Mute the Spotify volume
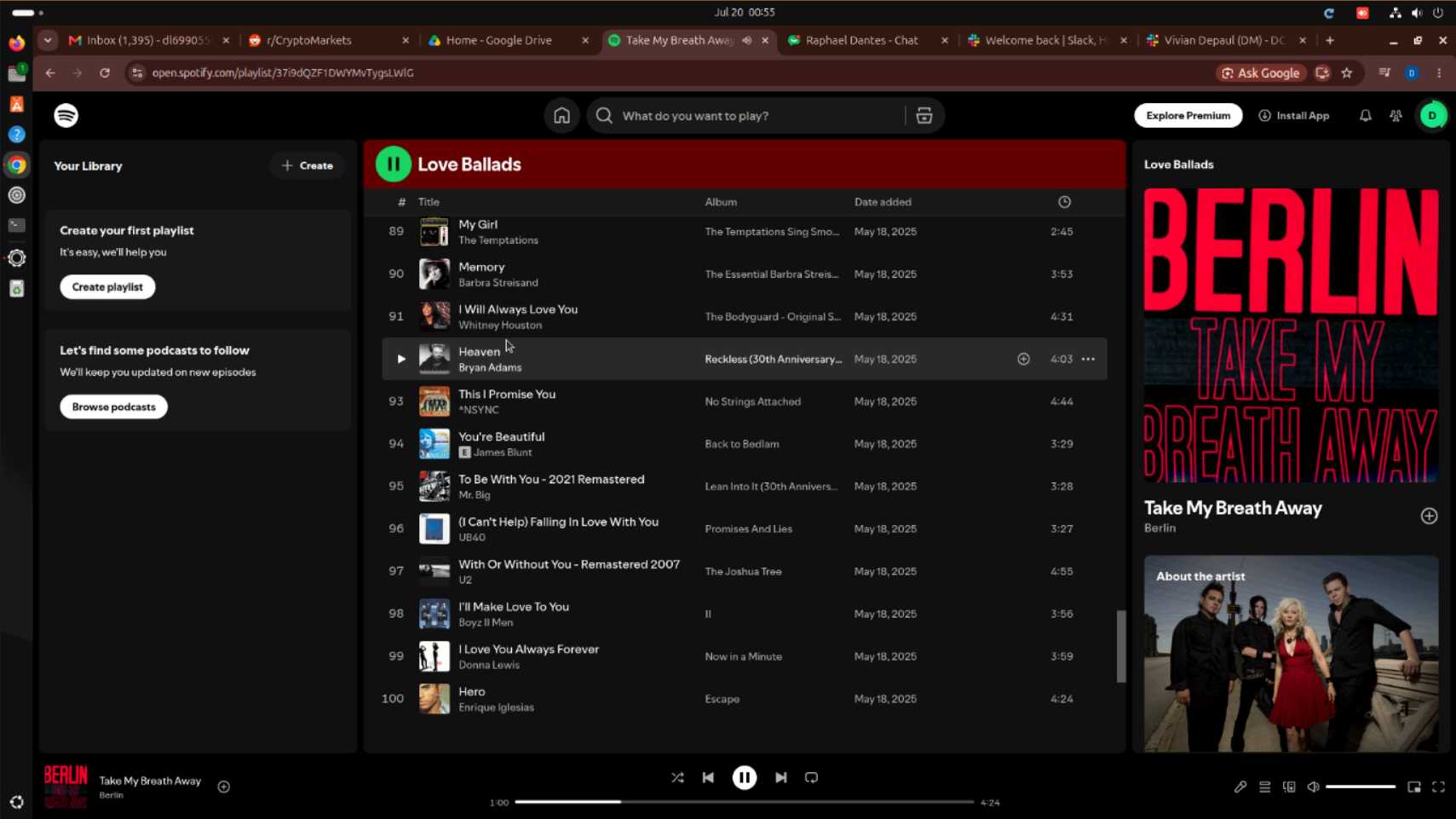Image resolution: width=1456 pixels, height=819 pixels. pyautogui.click(x=1313, y=787)
